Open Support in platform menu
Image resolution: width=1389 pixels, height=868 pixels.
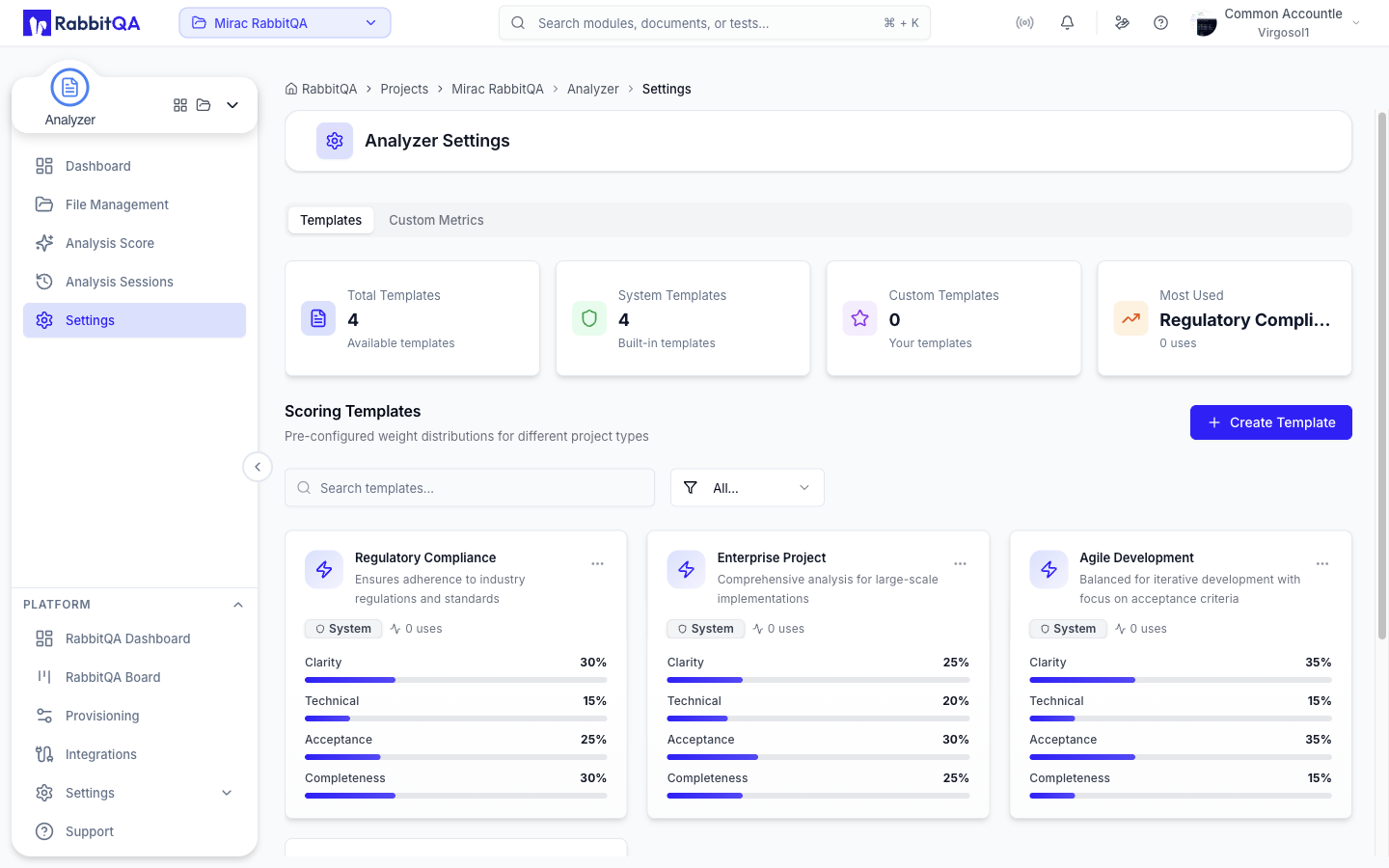click(134, 831)
